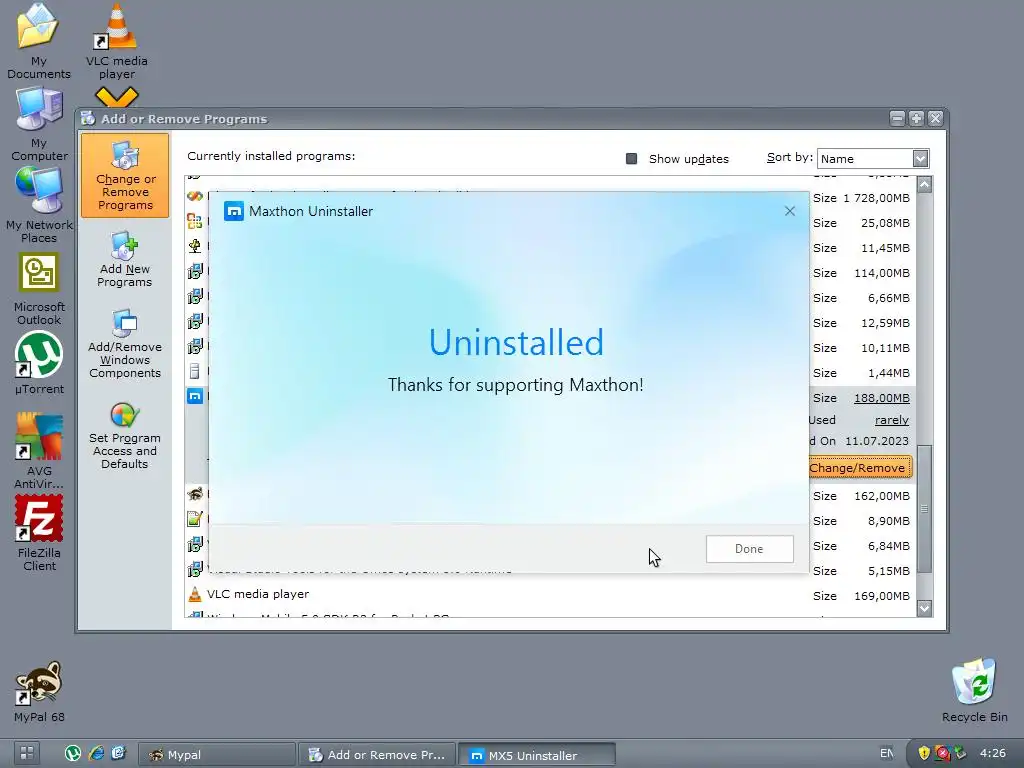Launch FileZilla Client desktop shortcut
Screen dimensions: 1024x768
point(39,533)
